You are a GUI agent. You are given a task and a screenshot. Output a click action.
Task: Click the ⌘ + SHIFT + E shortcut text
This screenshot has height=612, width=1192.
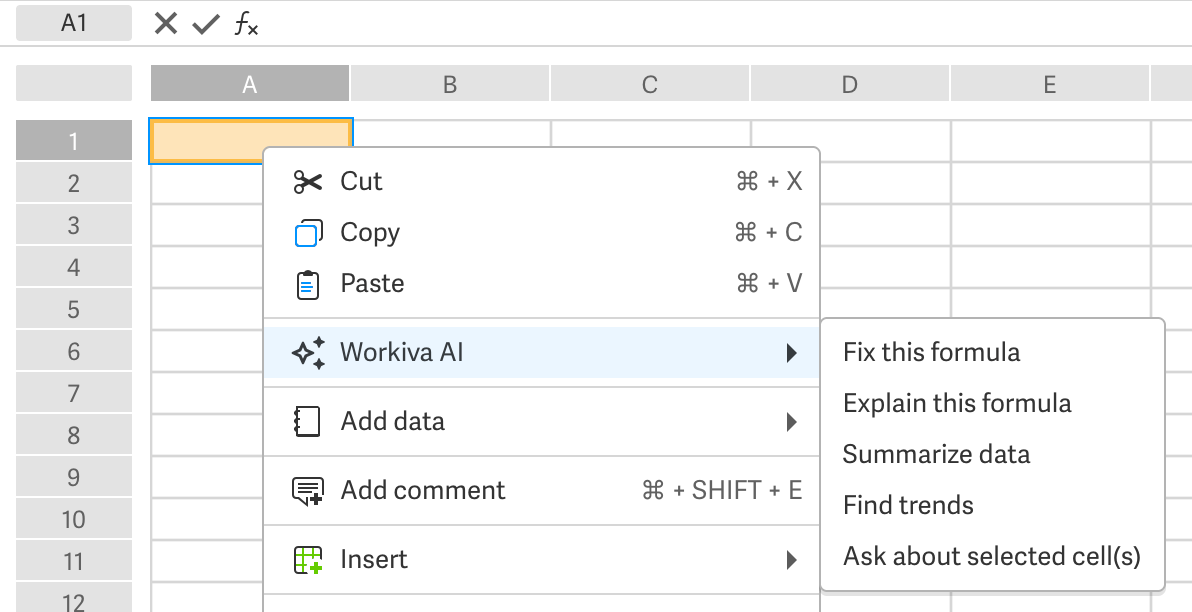click(x=721, y=490)
